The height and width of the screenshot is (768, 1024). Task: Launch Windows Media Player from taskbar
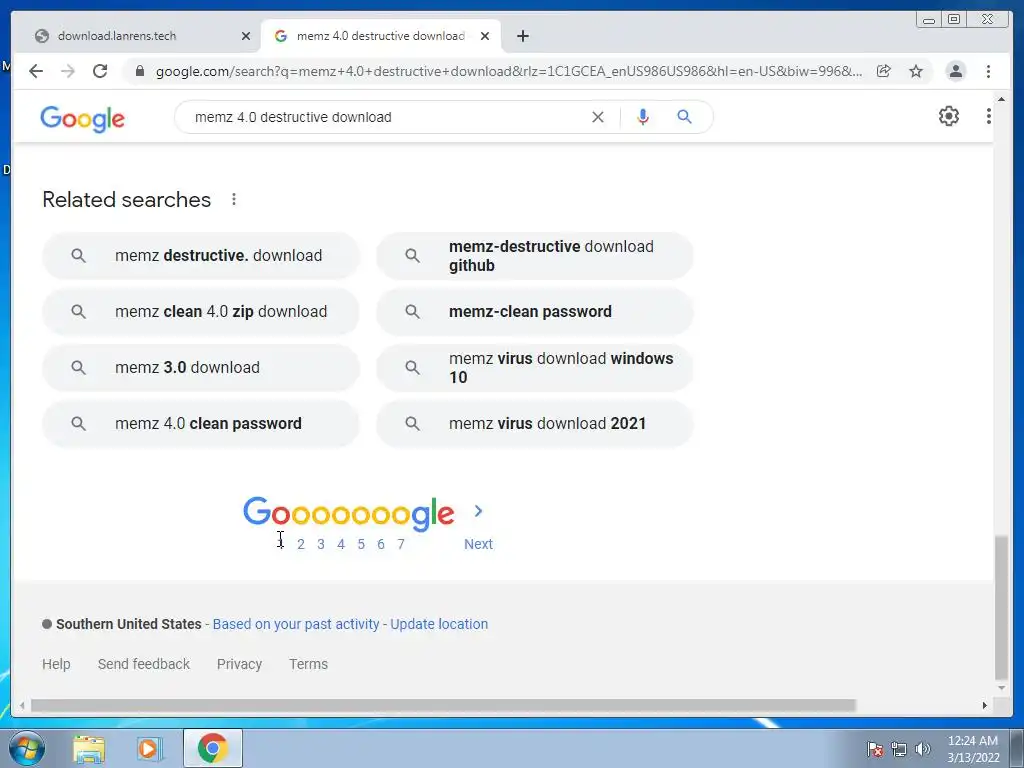point(149,748)
